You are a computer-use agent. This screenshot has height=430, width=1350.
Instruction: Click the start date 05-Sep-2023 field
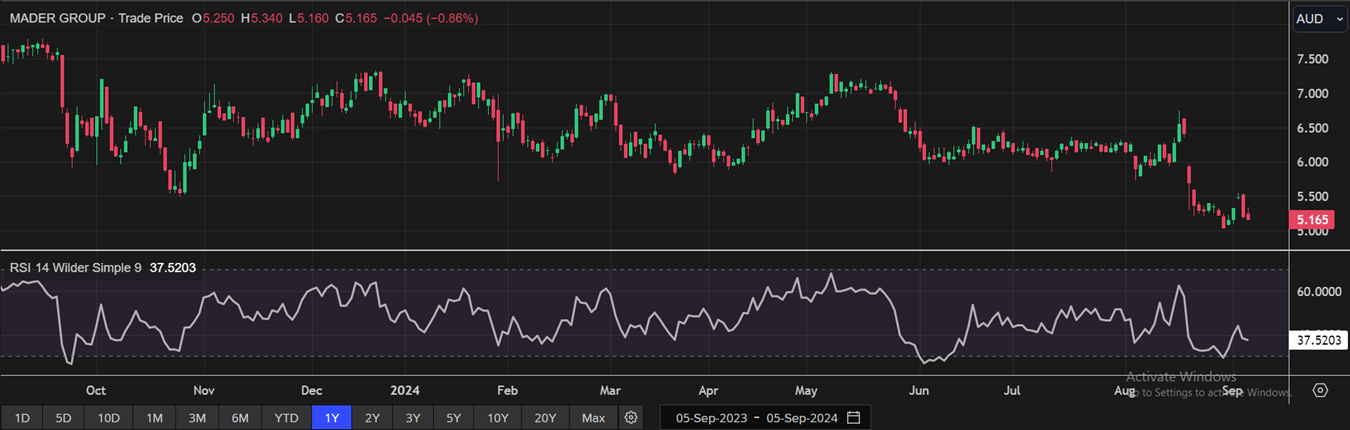pos(711,417)
